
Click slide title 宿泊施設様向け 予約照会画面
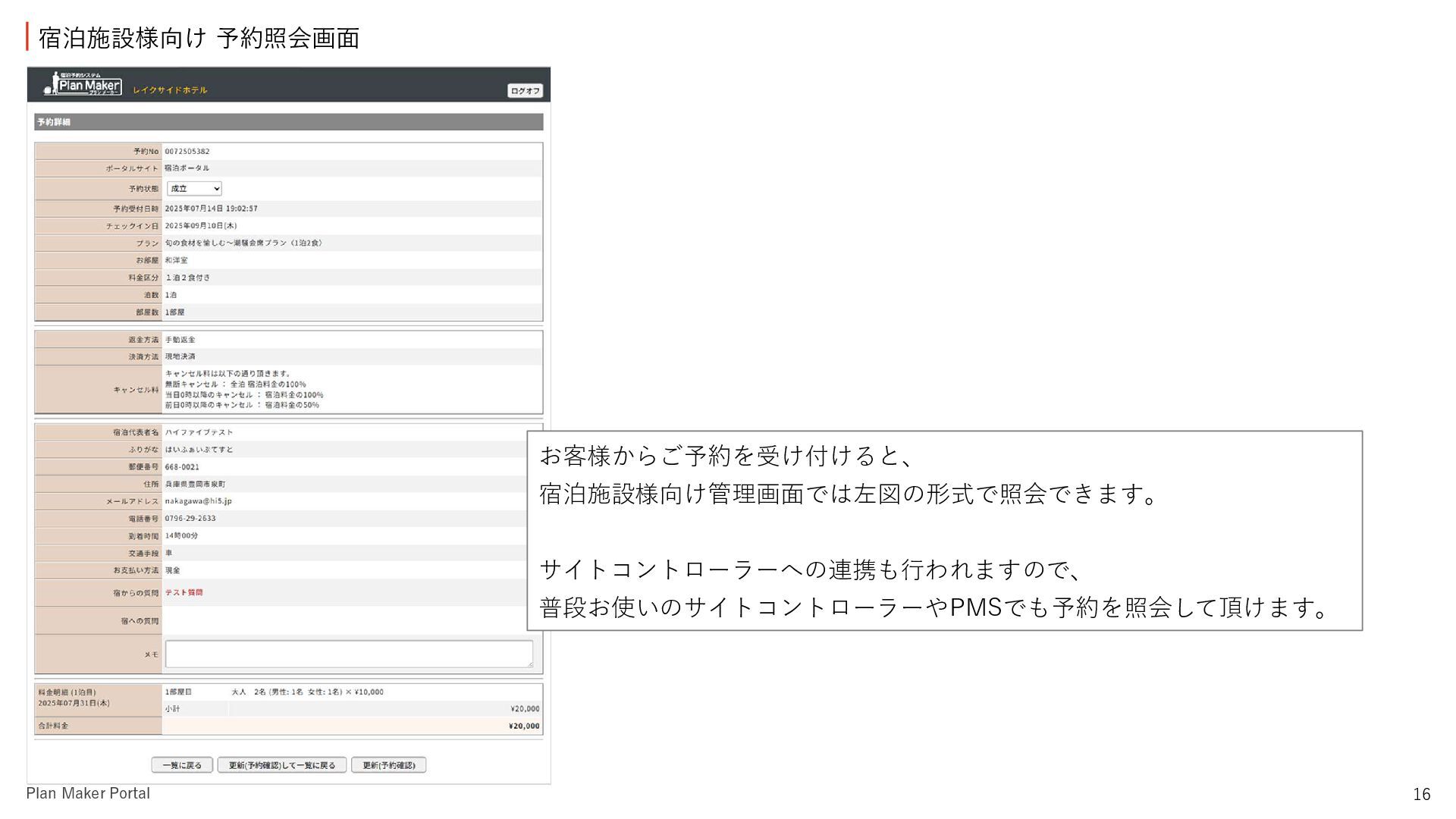[x=199, y=38]
